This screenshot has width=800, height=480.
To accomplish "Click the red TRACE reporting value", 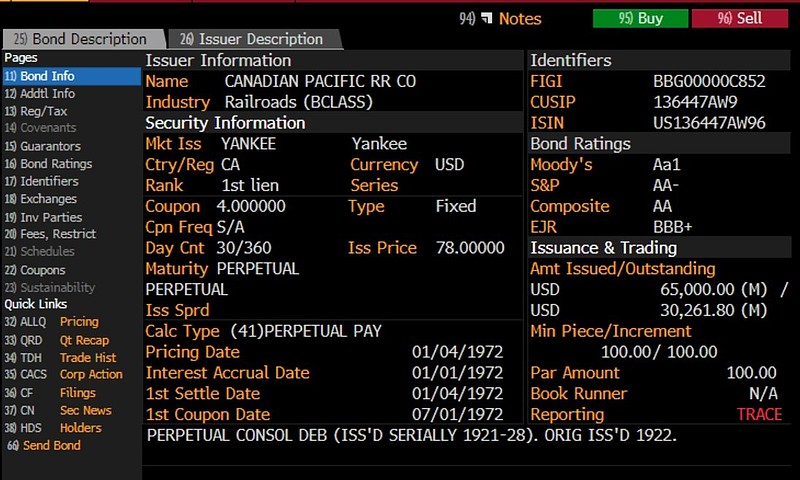I will (x=759, y=414).
